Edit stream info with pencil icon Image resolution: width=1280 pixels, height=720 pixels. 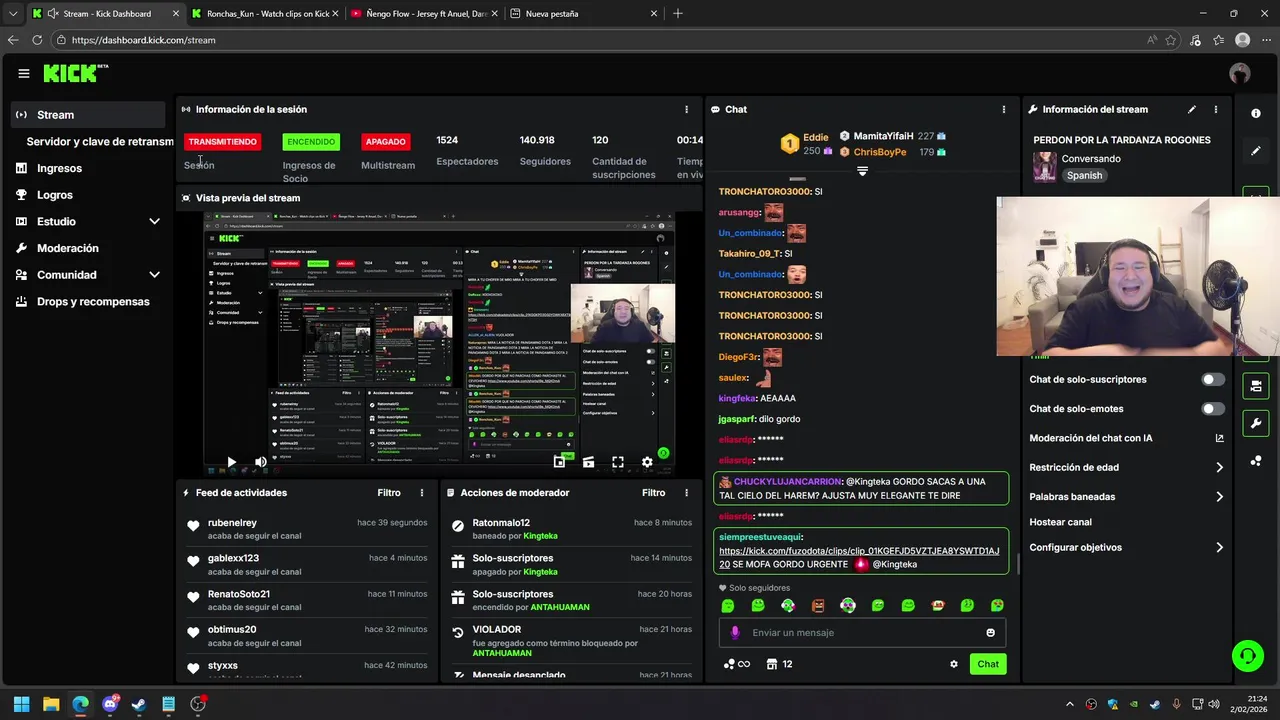(x=1191, y=109)
